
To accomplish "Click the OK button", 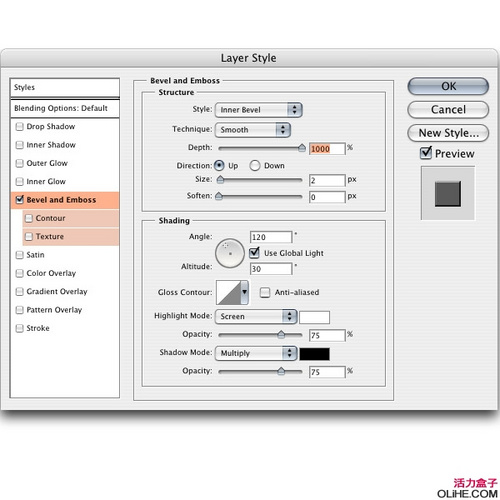I will (448, 86).
